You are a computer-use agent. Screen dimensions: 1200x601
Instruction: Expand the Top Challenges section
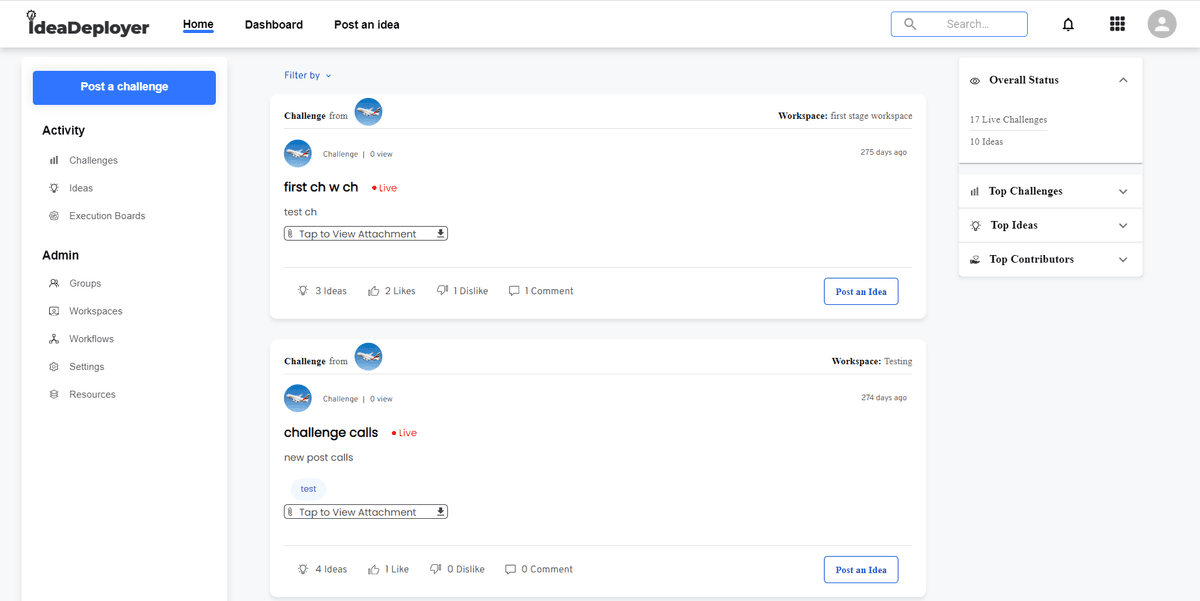(1123, 191)
